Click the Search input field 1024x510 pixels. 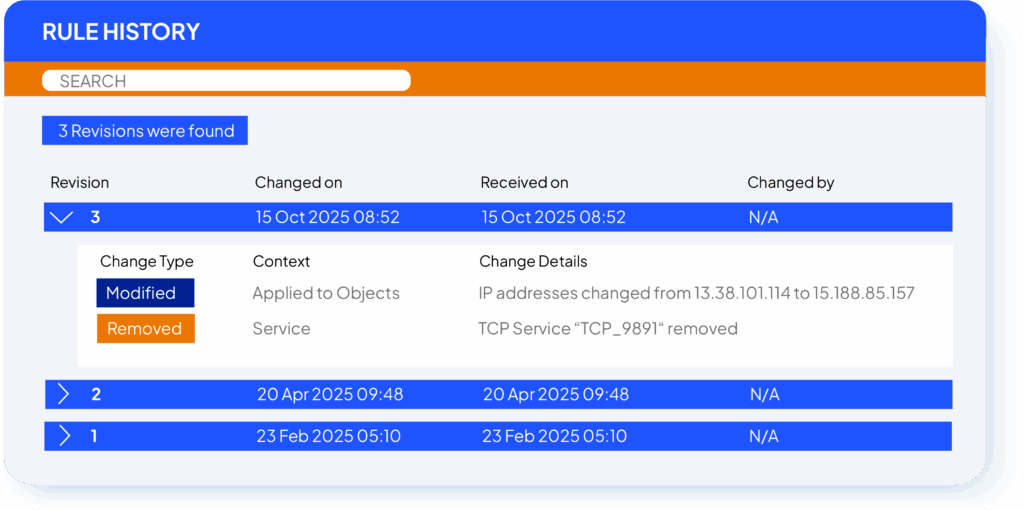[x=226, y=81]
